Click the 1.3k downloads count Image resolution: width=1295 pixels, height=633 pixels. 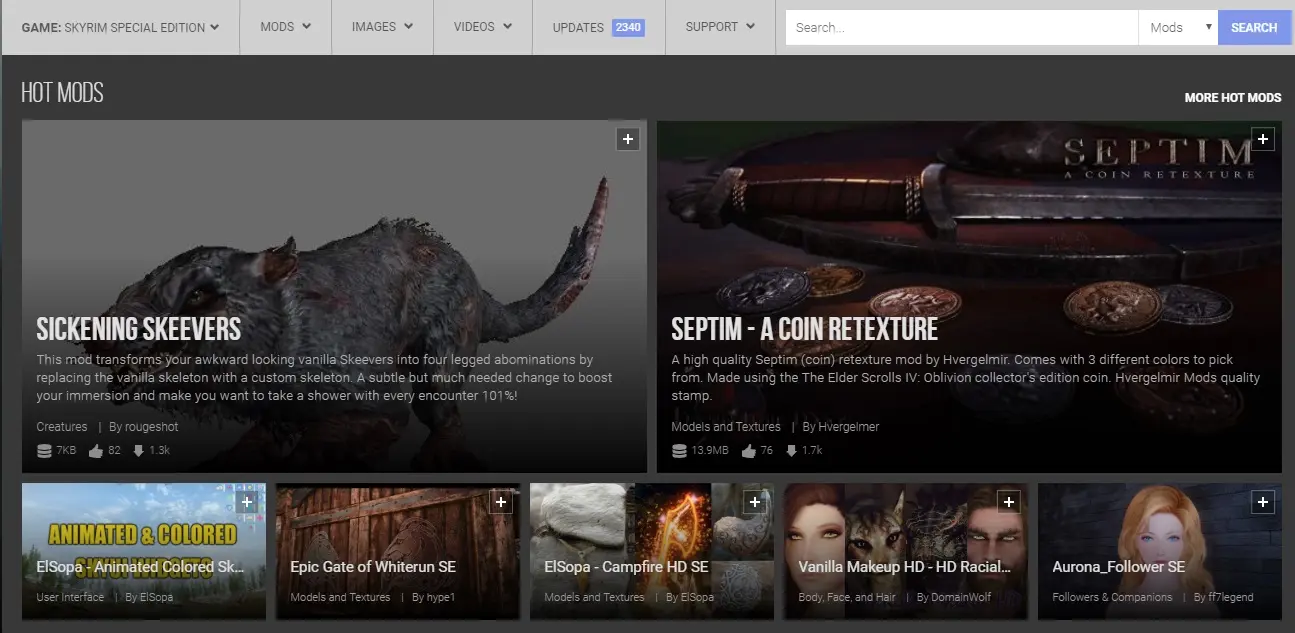point(160,451)
